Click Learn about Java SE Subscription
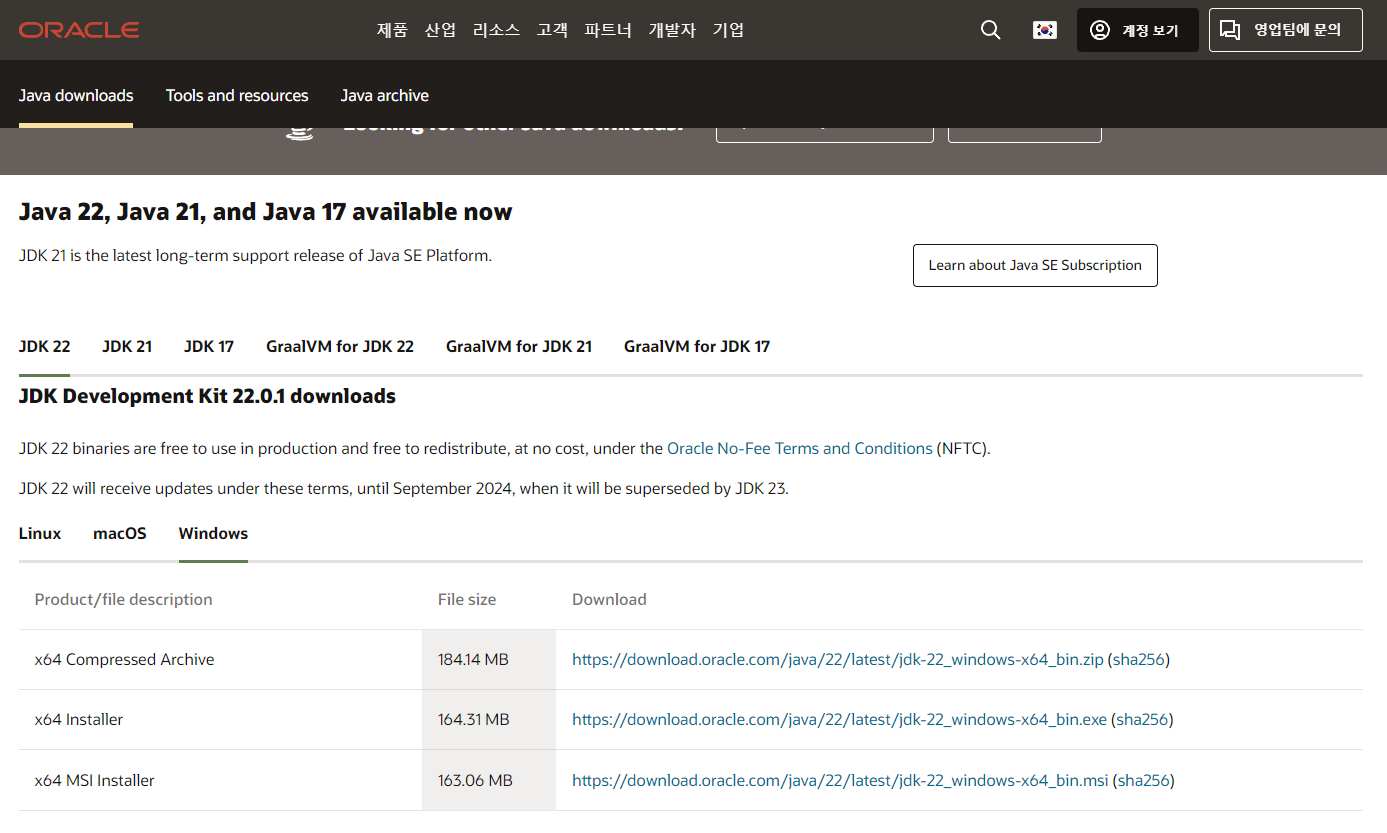This screenshot has width=1387, height=833. pos(1035,265)
